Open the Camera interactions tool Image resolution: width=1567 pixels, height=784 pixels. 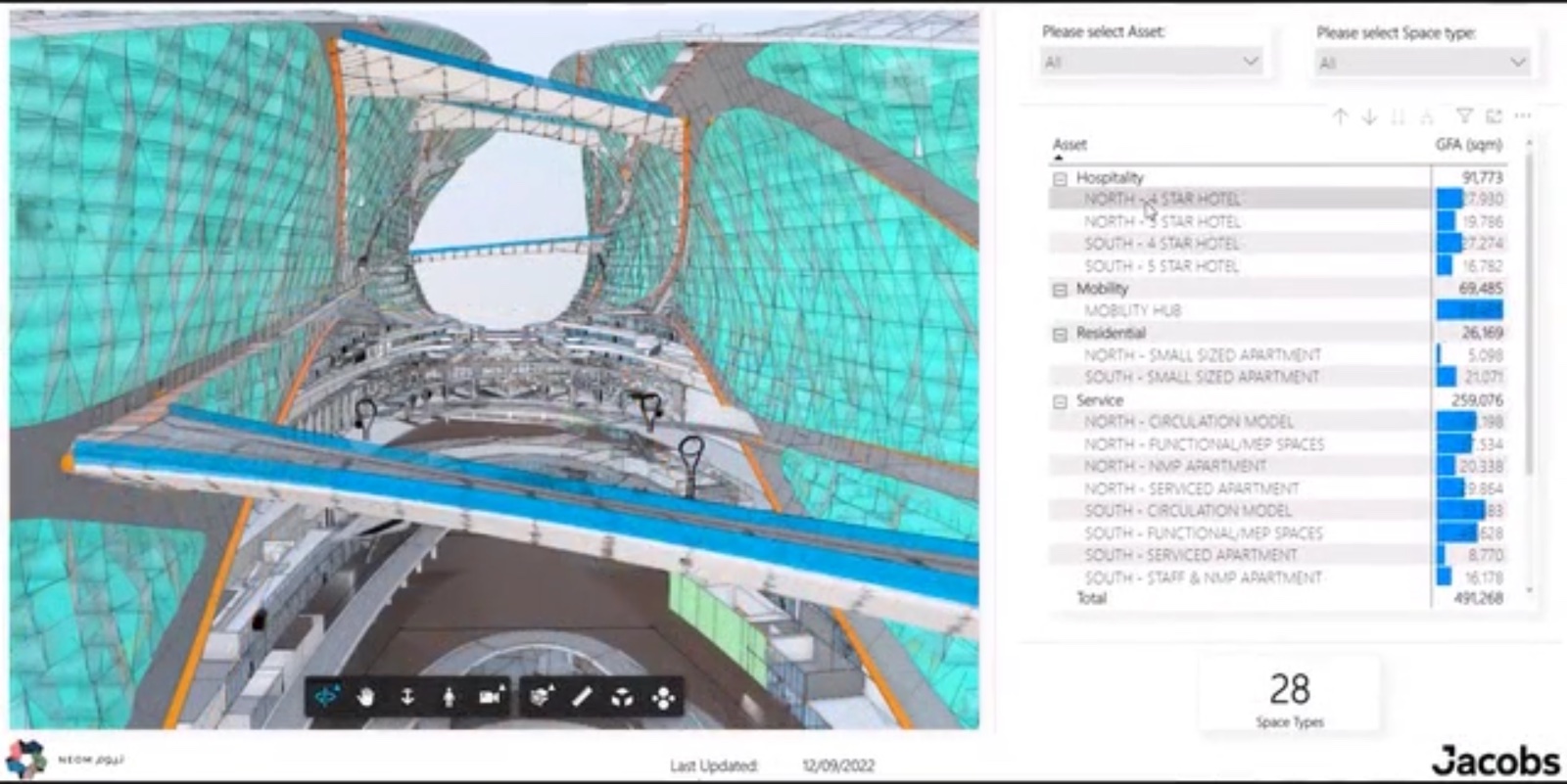(491, 697)
